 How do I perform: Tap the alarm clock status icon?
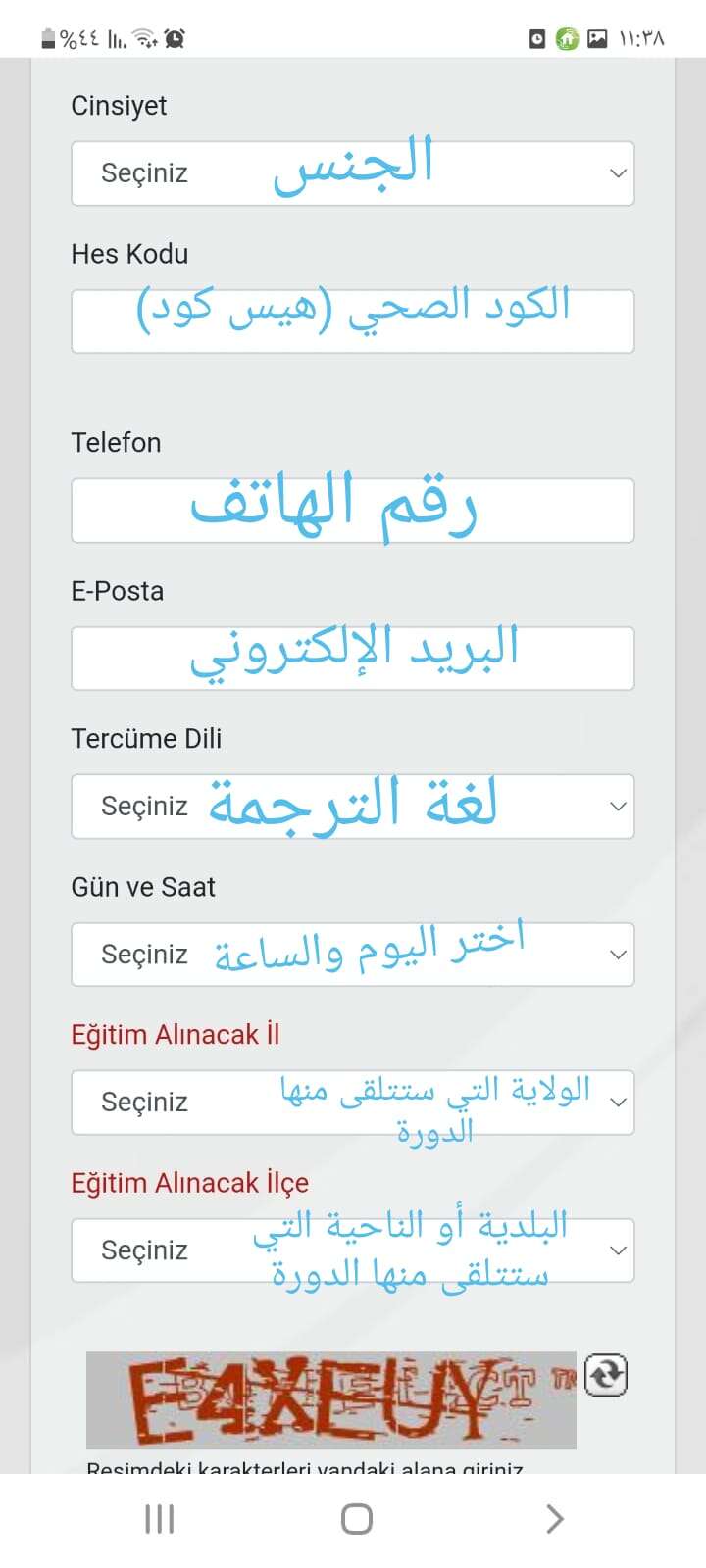click(175, 39)
